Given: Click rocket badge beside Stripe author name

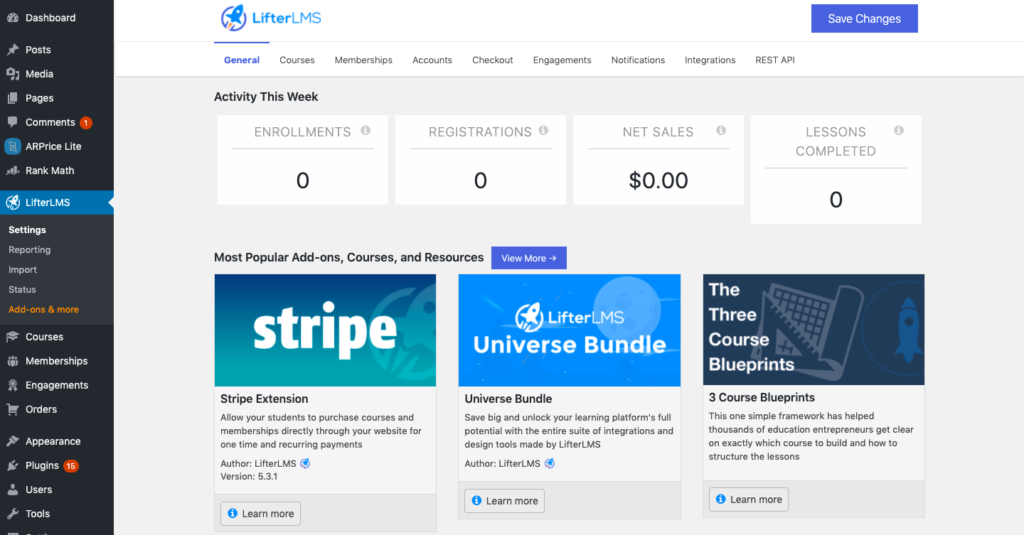Looking at the screenshot, I should tap(305, 464).
